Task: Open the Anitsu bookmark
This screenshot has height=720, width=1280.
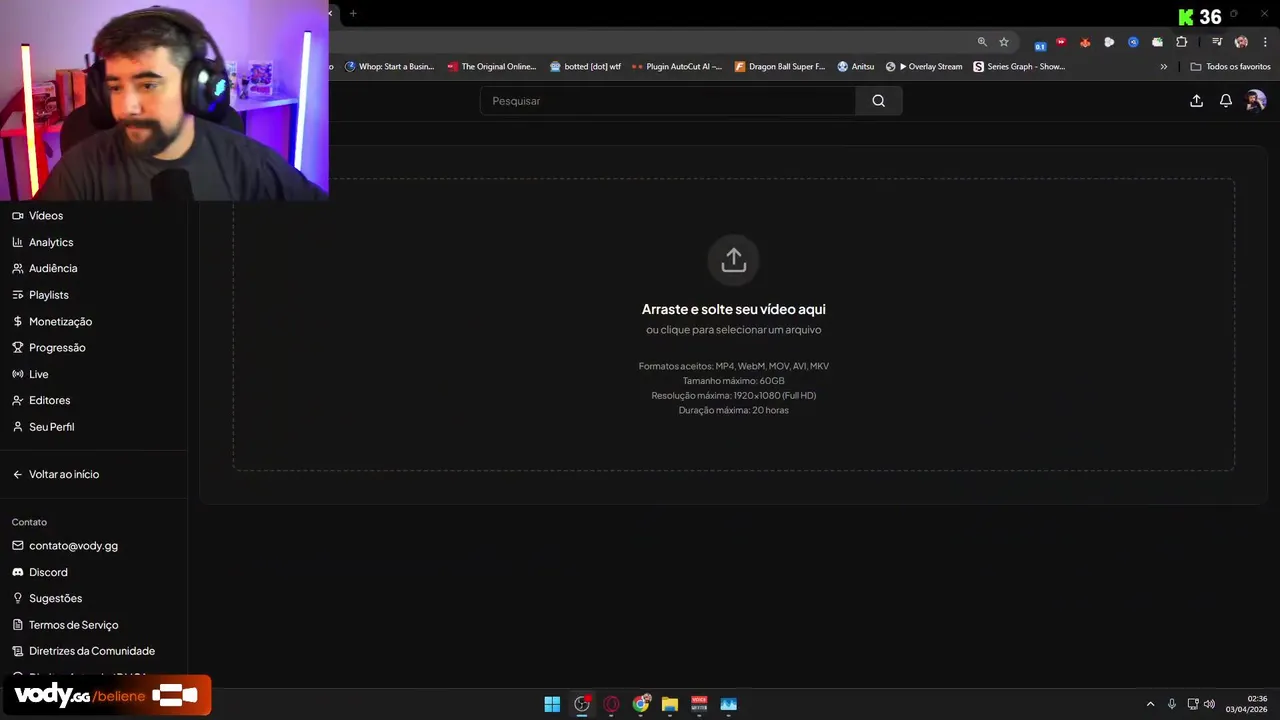Action: [x=856, y=67]
